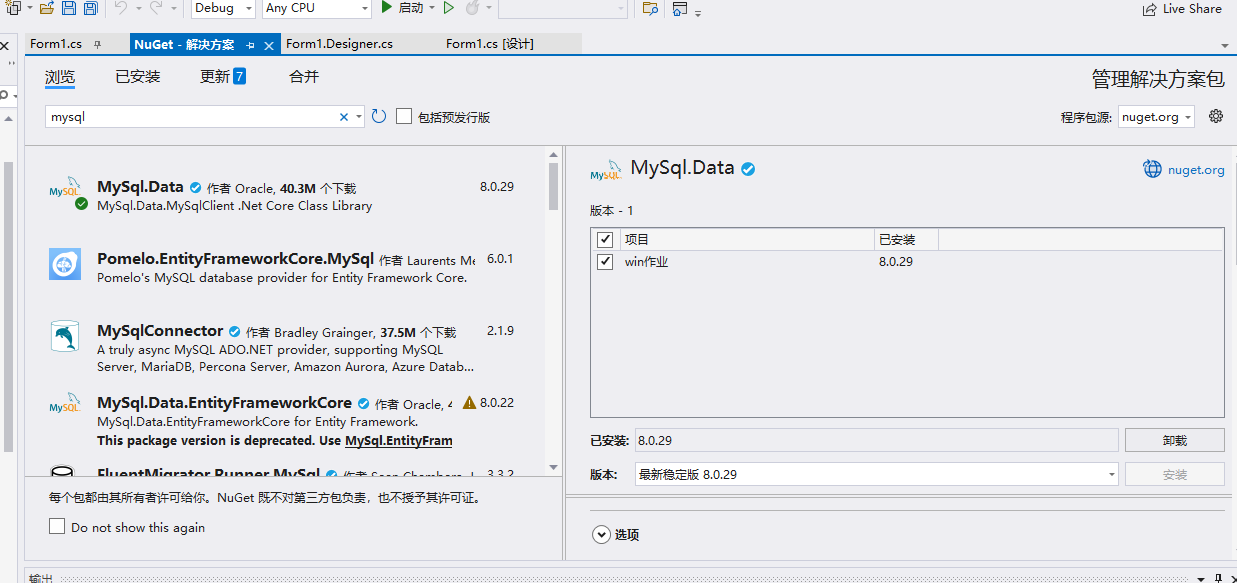
Task: Select the Updates (更新) tab
Action: [x=222, y=77]
